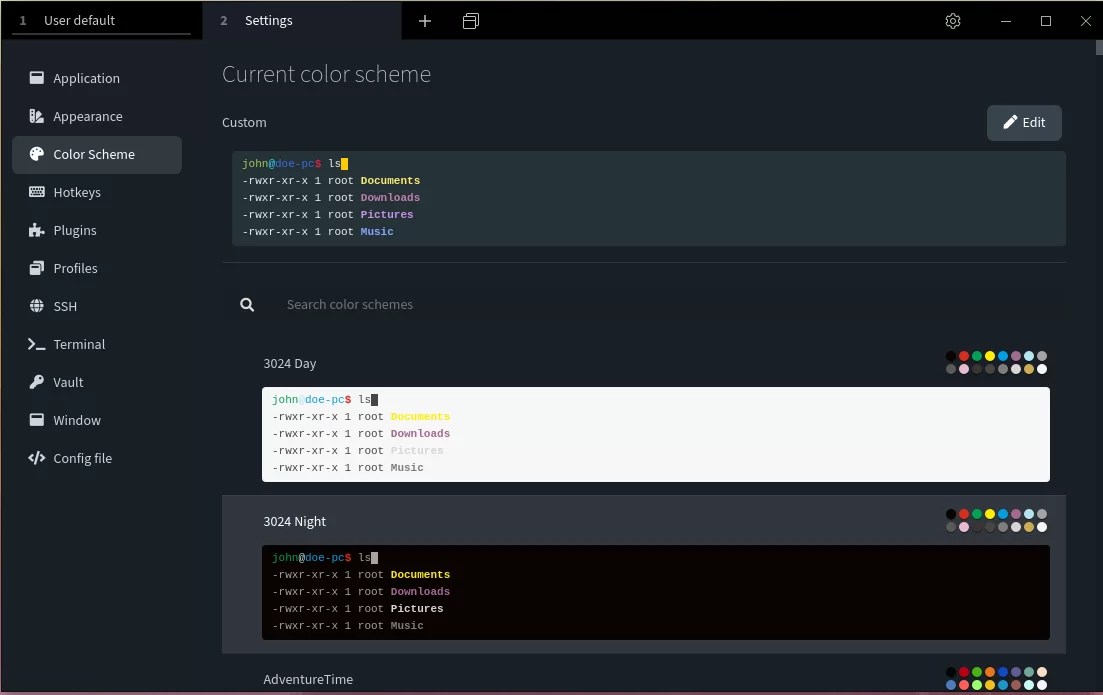Click the Current color scheme heading
The image size is (1103, 695).
click(326, 74)
